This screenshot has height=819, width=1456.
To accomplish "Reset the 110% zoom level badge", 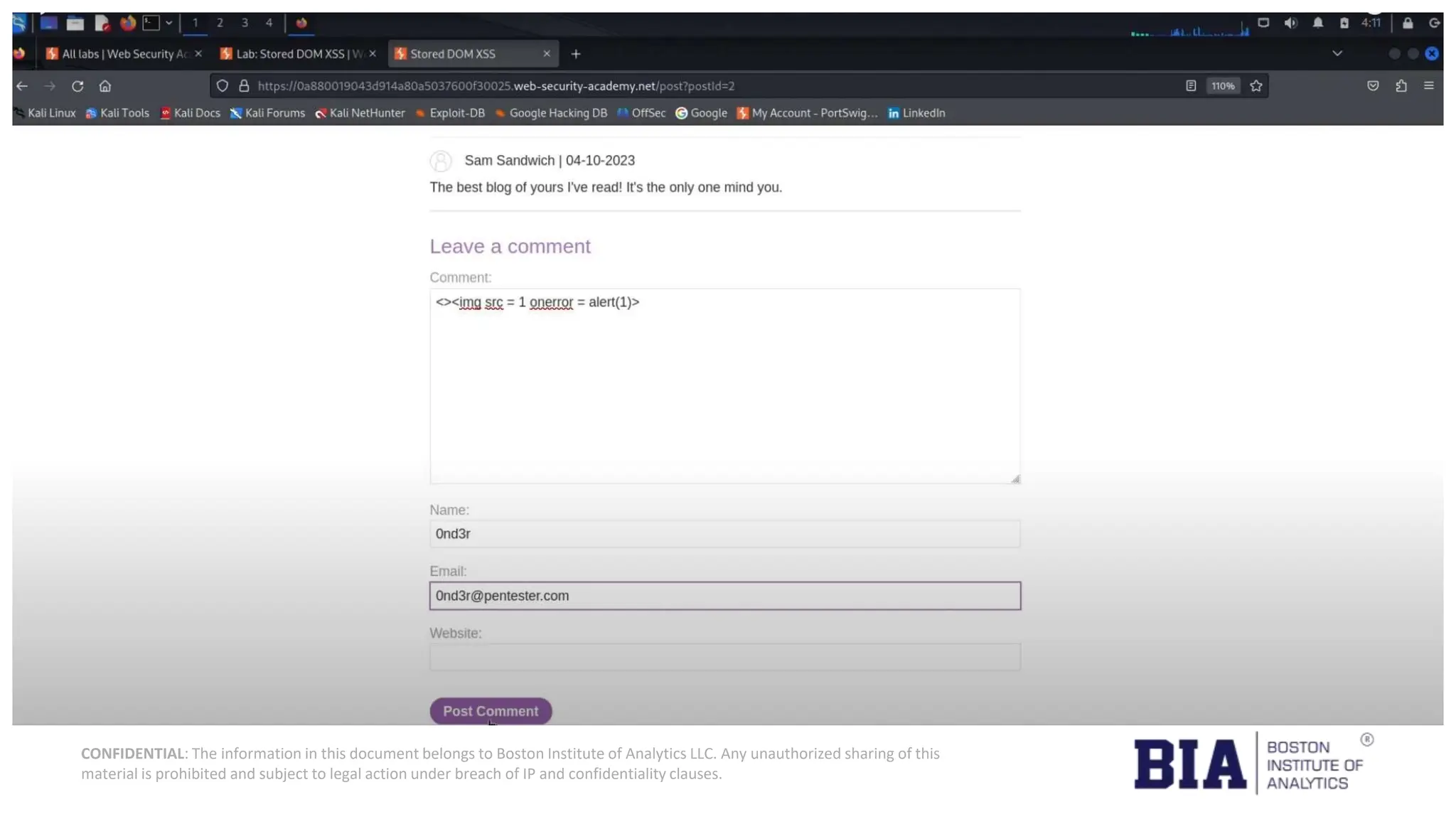I will tap(1223, 86).
